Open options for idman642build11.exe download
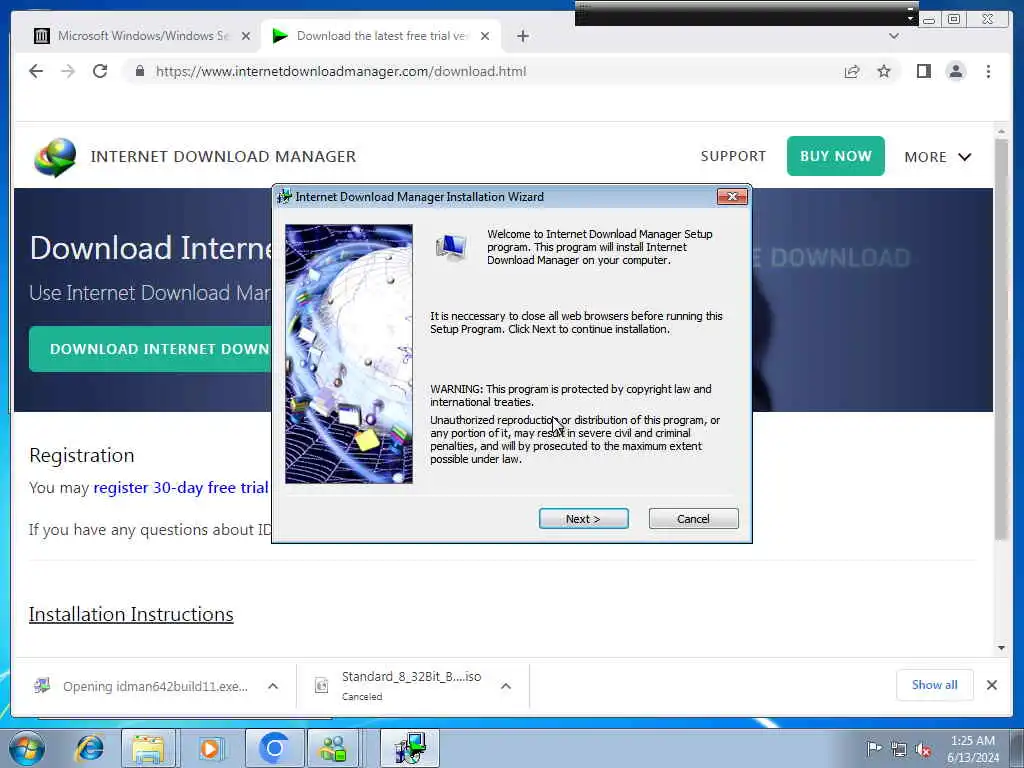 [273, 686]
